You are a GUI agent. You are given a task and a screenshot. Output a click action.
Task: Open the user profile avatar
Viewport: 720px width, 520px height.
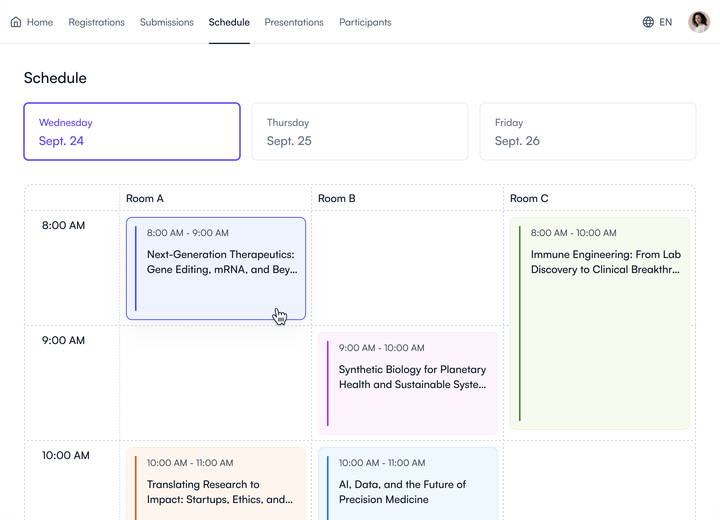[699, 22]
